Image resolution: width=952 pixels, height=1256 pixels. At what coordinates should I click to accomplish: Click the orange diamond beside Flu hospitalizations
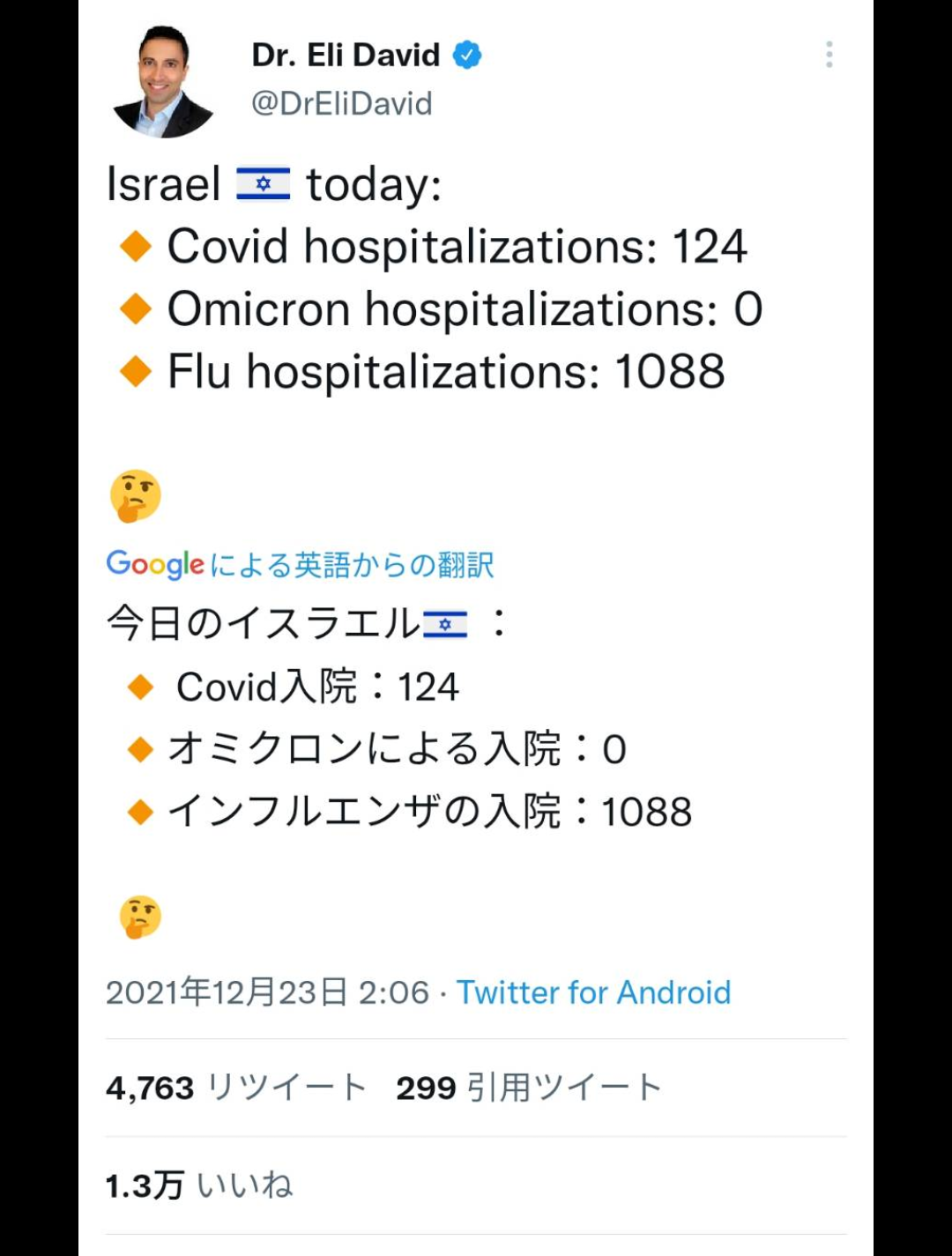tap(136, 371)
